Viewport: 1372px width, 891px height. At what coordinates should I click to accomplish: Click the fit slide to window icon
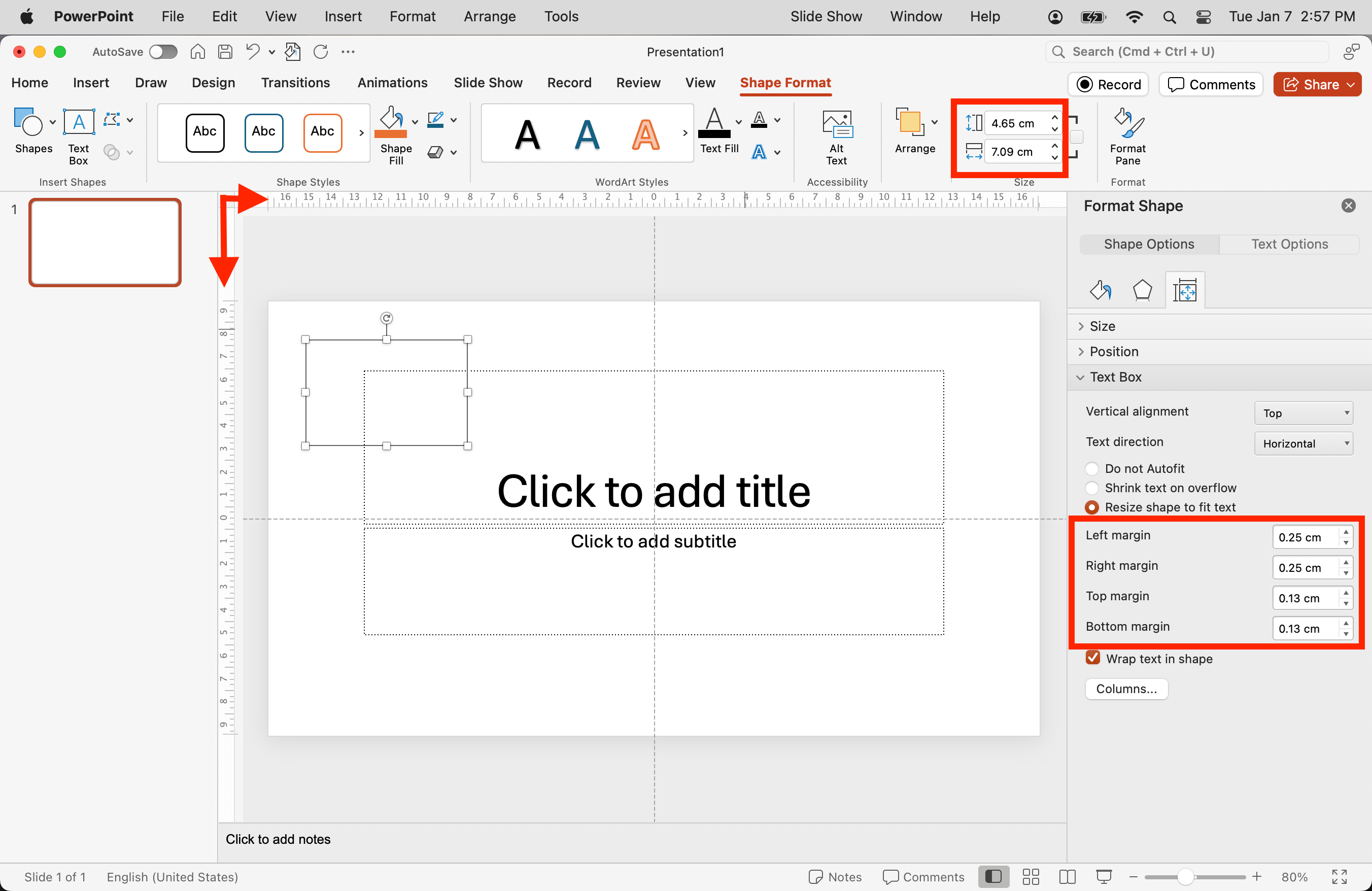(1339, 877)
